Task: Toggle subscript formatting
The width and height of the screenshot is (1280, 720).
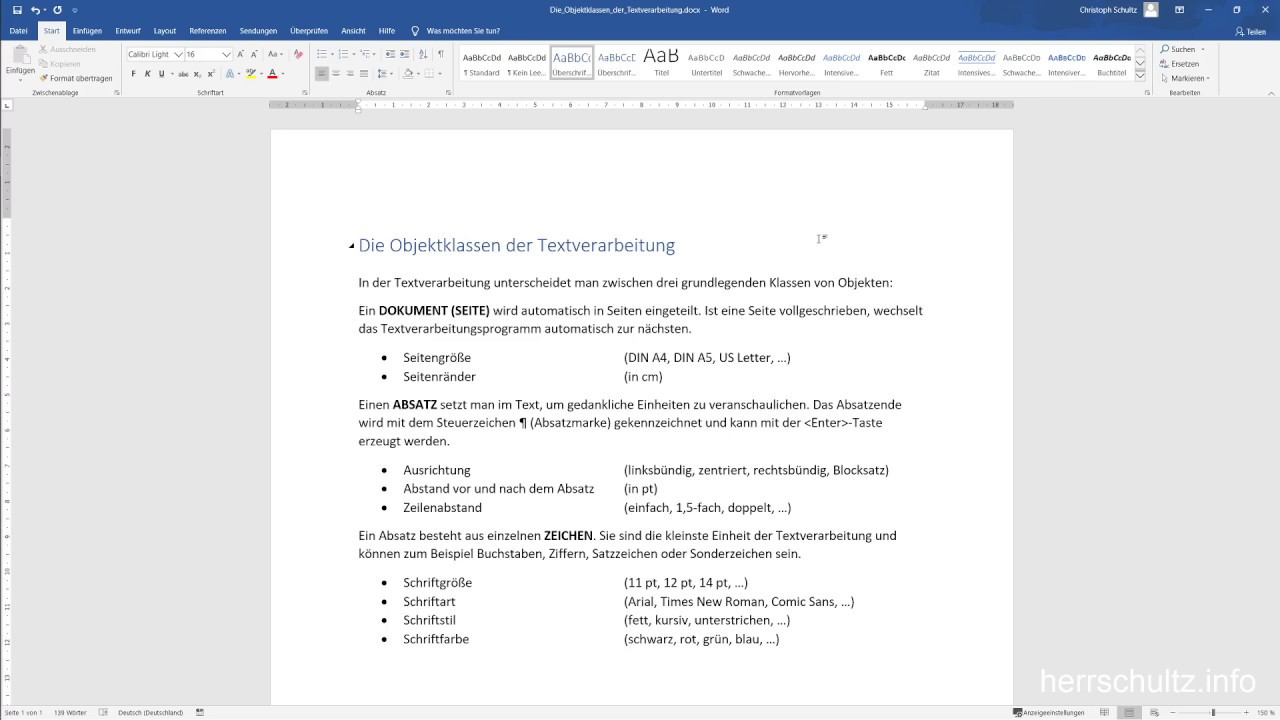Action: 197,74
